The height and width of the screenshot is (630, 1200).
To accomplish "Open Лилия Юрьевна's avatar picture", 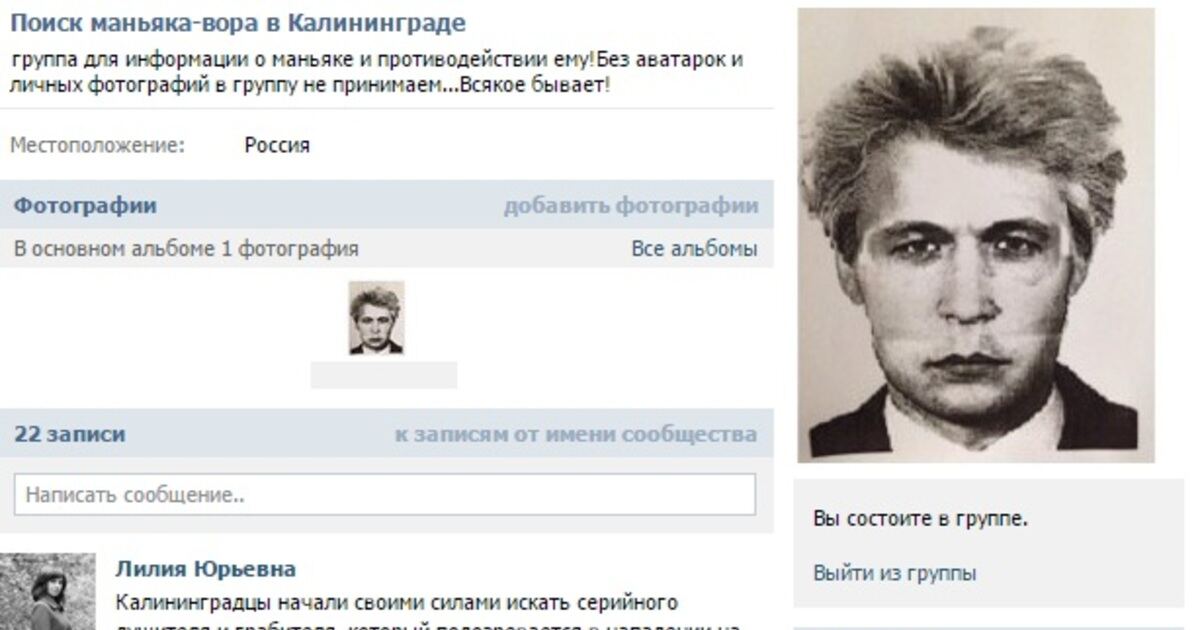I will coord(48,591).
